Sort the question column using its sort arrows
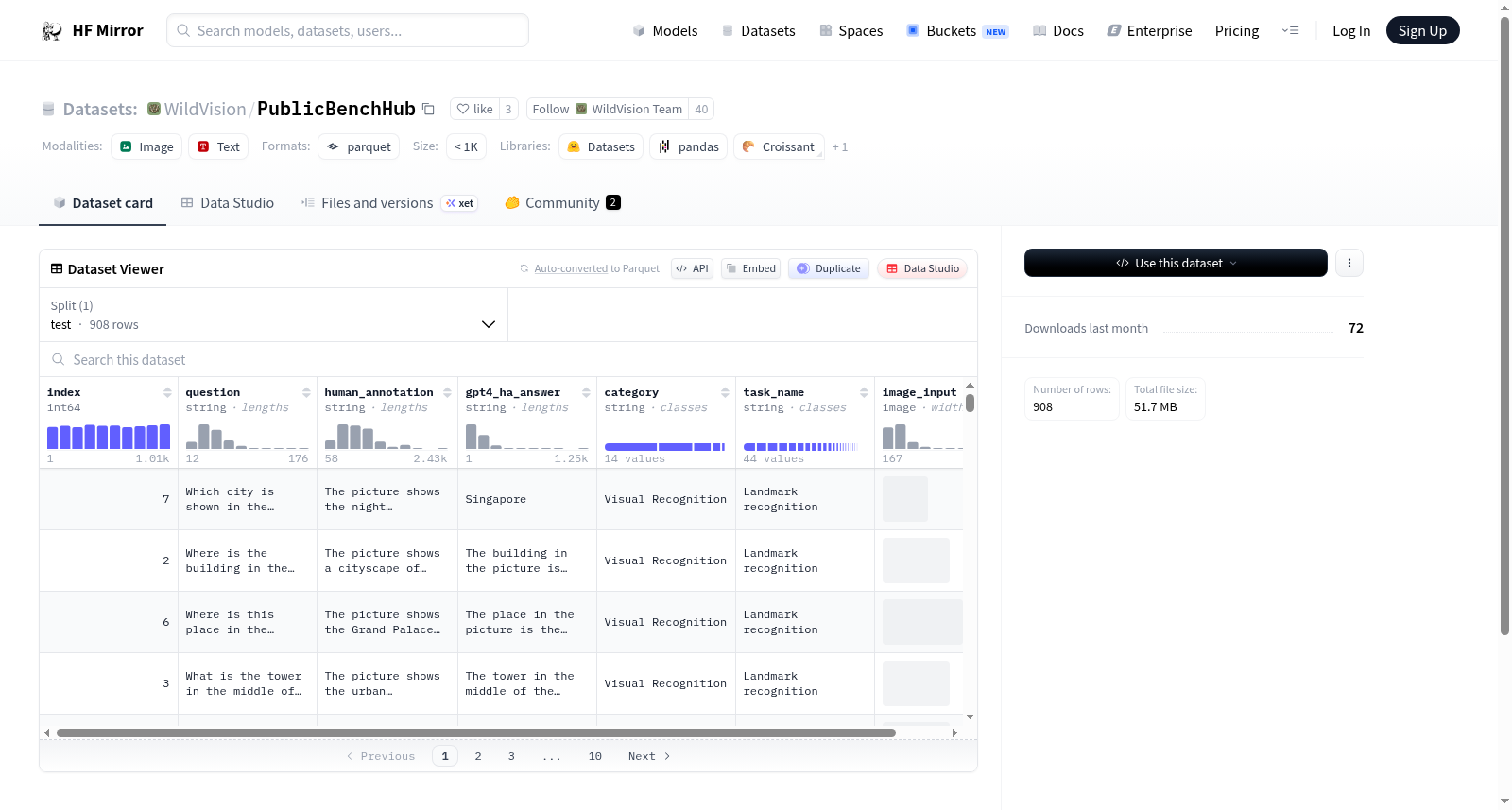The width and height of the screenshot is (1512, 810). [x=306, y=392]
